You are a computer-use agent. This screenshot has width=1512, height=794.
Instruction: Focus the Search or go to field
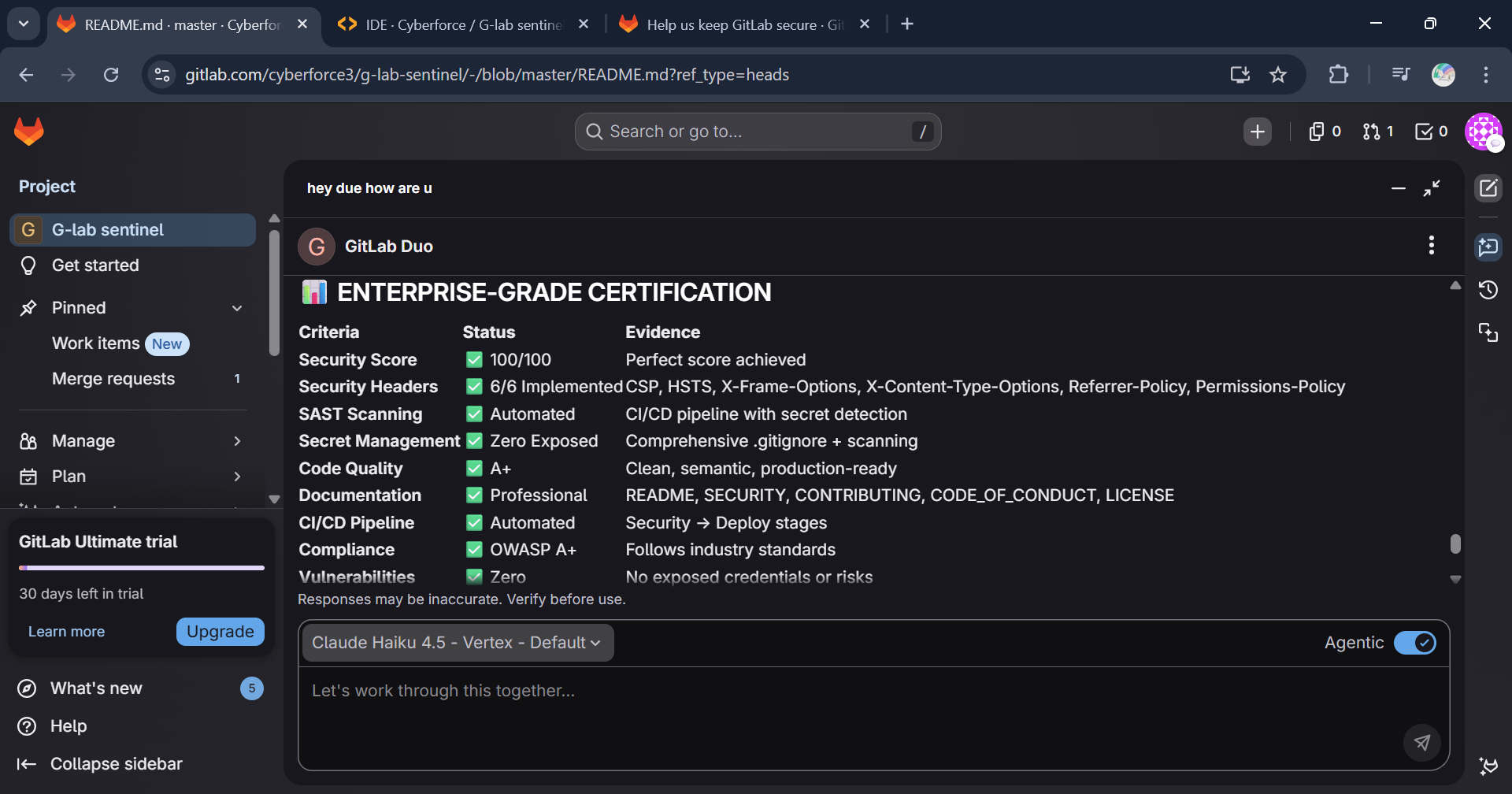[x=758, y=132]
